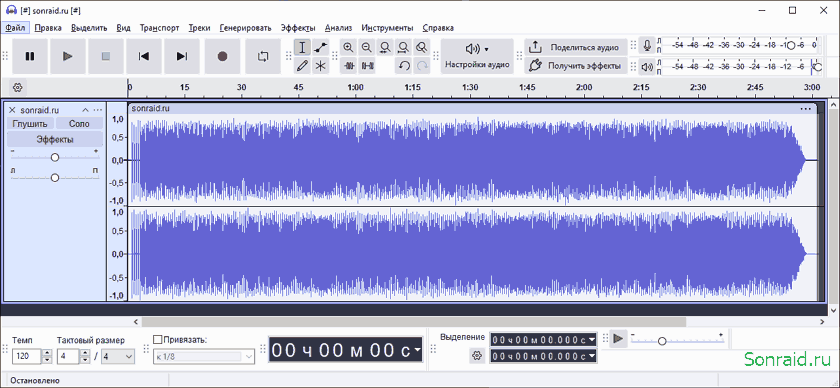Open the Вид menu

[x=123, y=28]
